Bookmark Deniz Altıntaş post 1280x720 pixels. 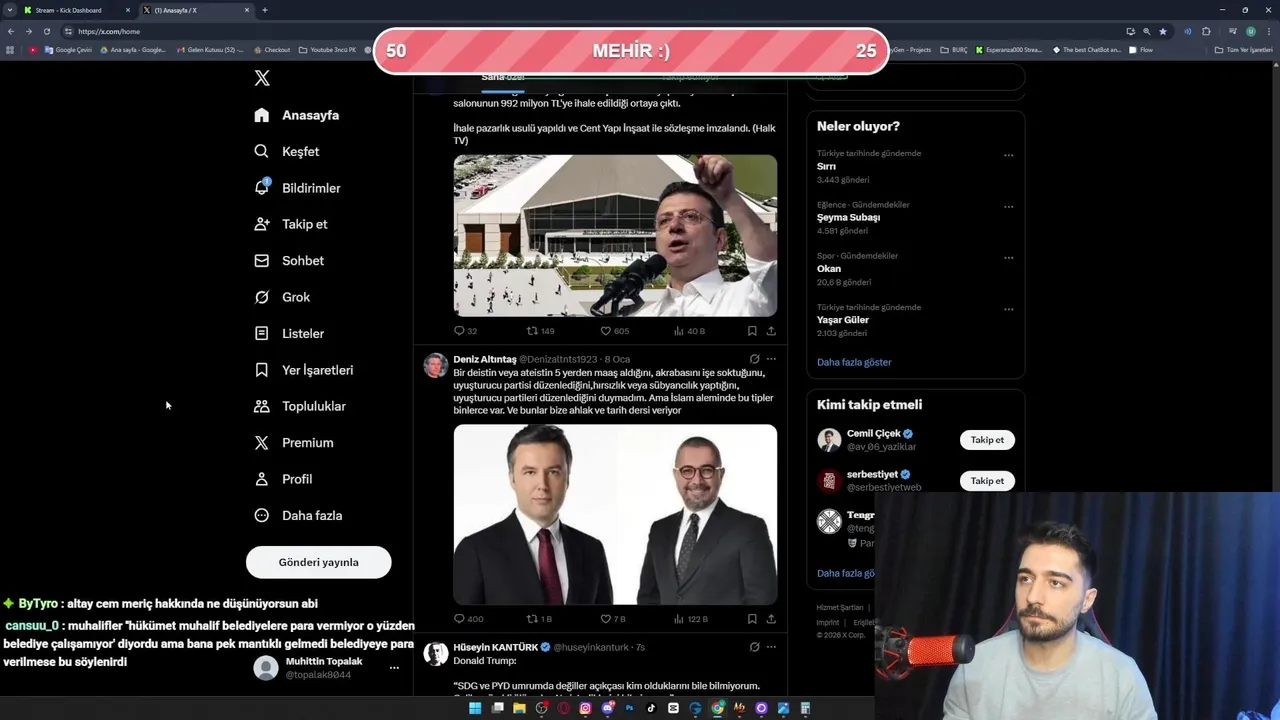752,619
